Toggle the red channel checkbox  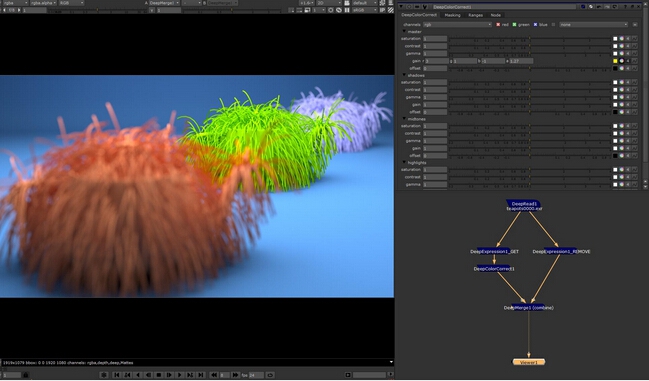point(498,25)
